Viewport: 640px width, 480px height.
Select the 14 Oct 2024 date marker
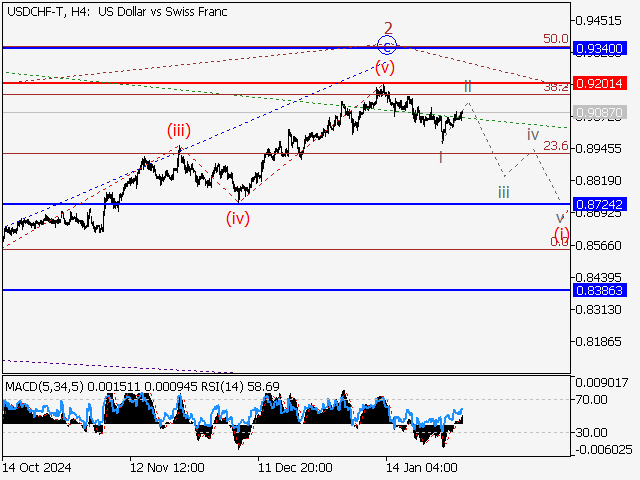coord(36,467)
